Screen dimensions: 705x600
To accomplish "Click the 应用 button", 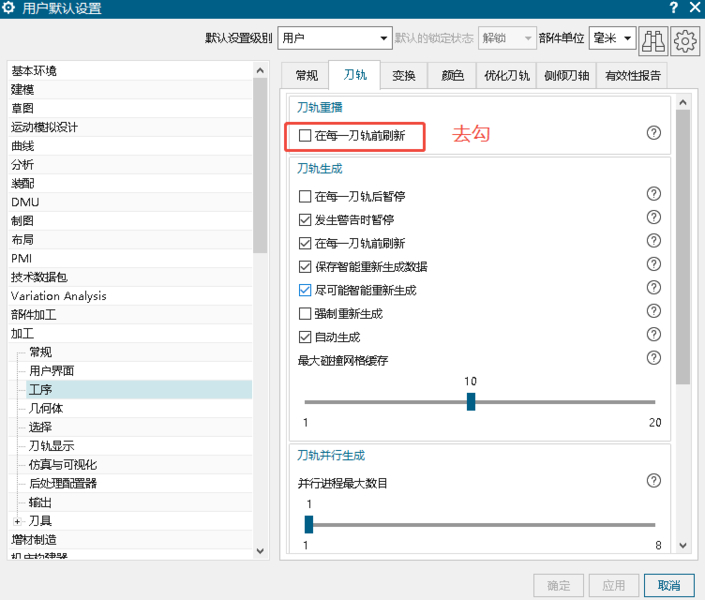I will pos(614,585).
